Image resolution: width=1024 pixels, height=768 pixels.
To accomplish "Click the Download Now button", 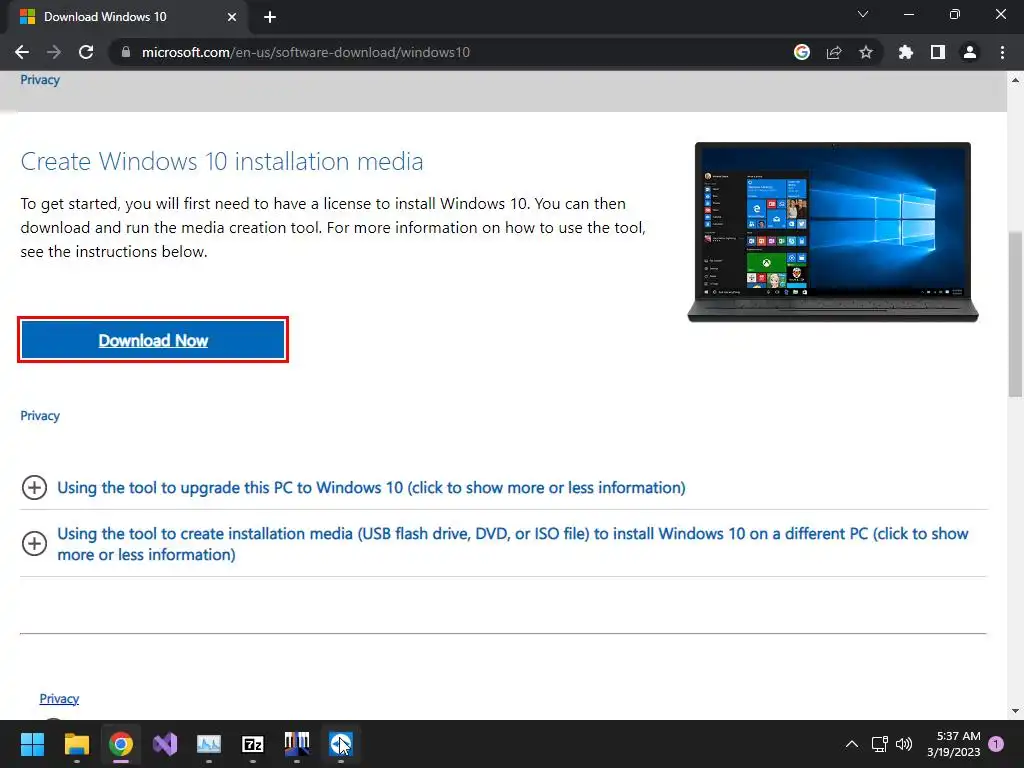I will pos(153,340).
